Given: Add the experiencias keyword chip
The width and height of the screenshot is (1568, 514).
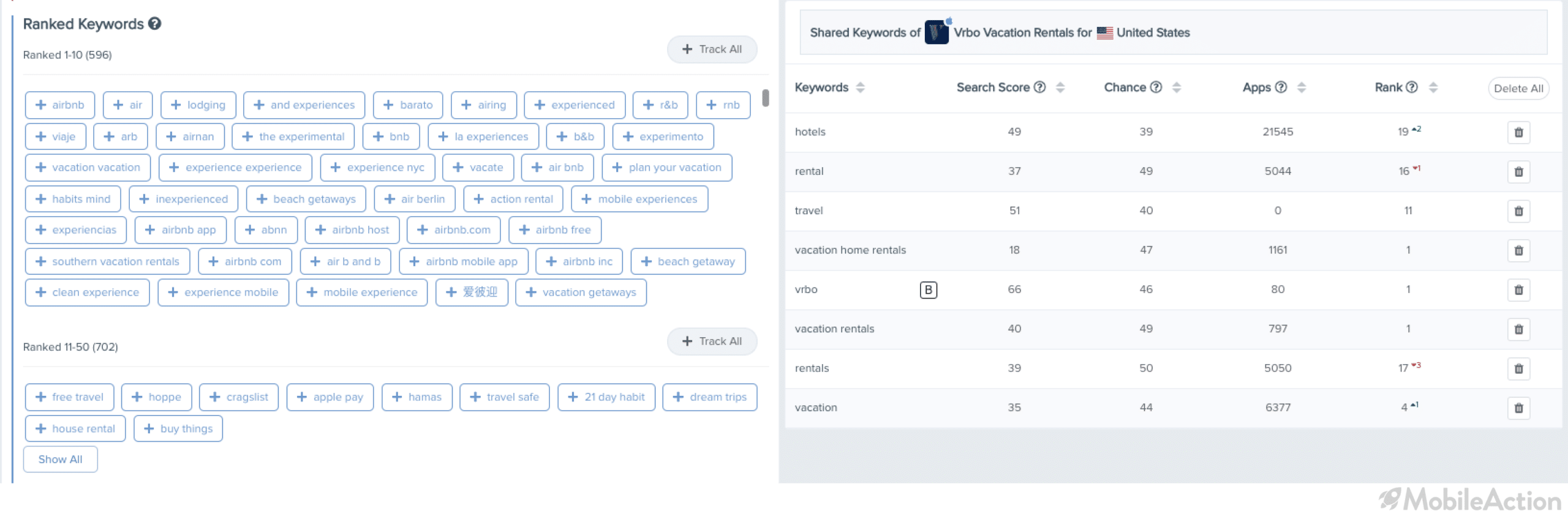Looking at the screenshot, I should [x=75, y=229].
